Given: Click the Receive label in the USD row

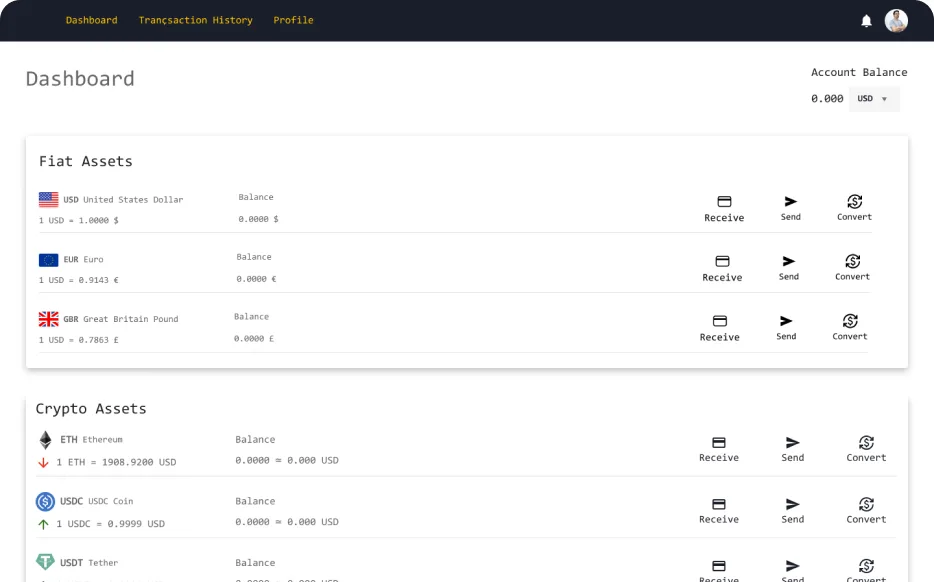Looking at the screenshot, I should 724,218.
